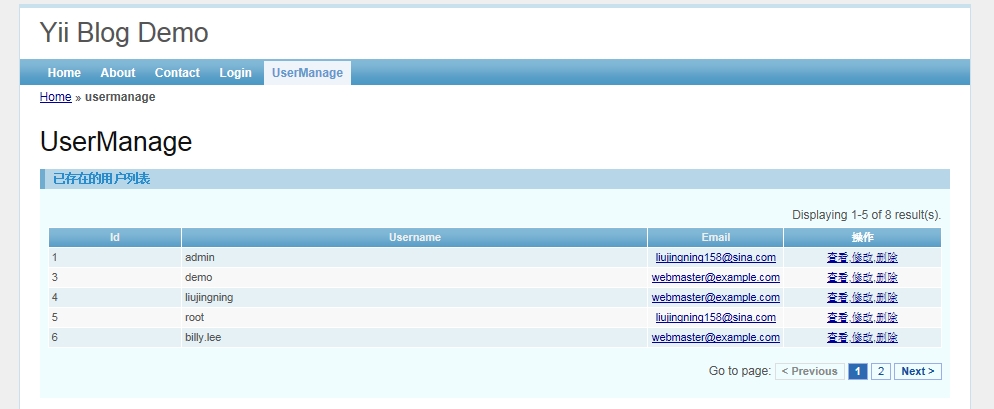
Task: Open the Contact menu item
Action: point(177,73)
